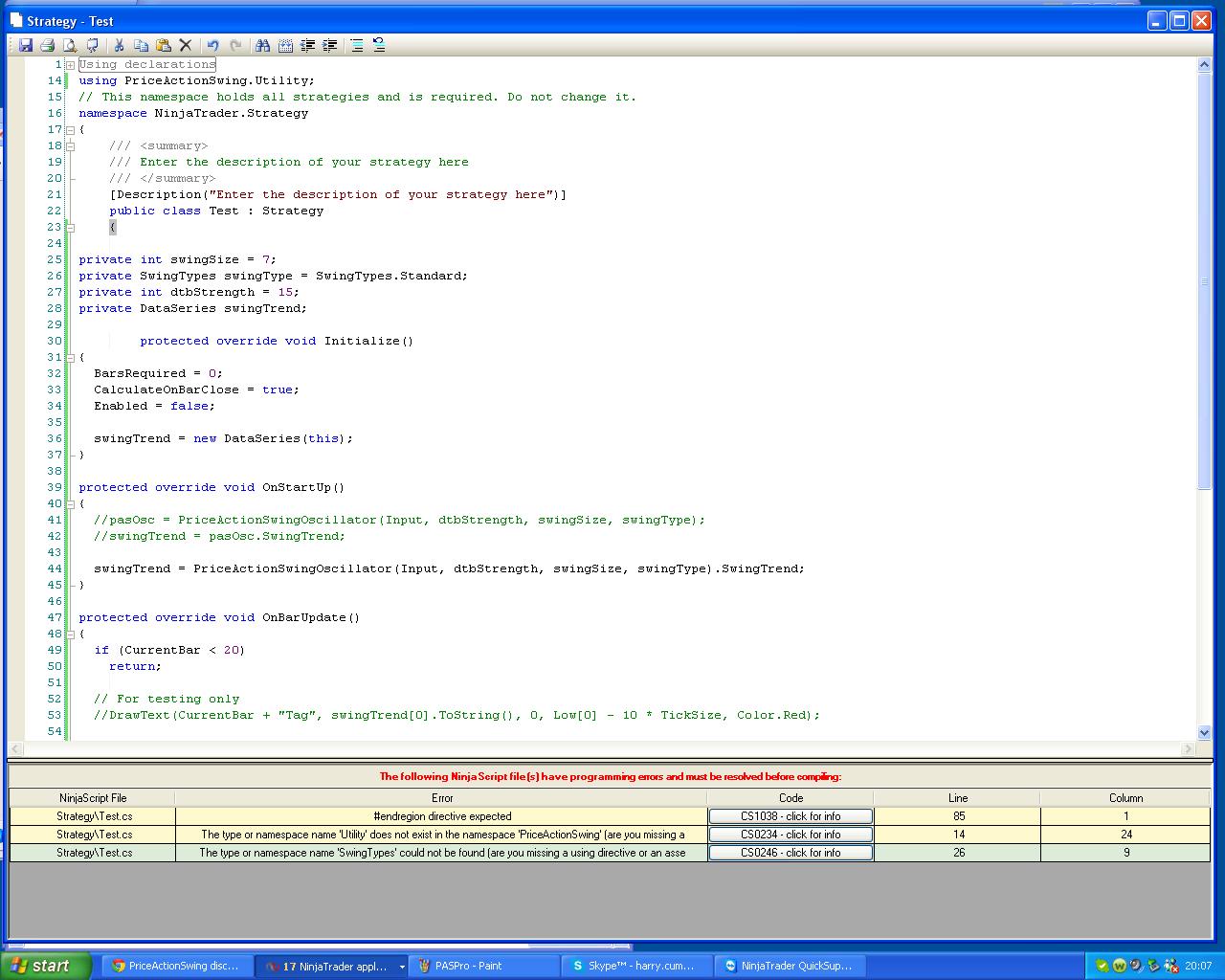Click the Copy icon in the toolbar

(x=141, y=45)
